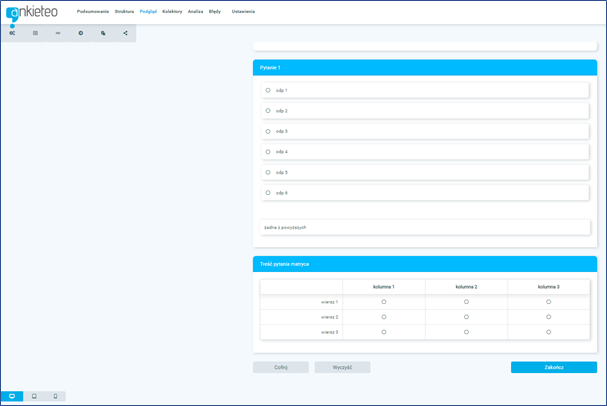The image size is (607, 406).
Task: Open the Analiza menu item
Action: (195, 11)
